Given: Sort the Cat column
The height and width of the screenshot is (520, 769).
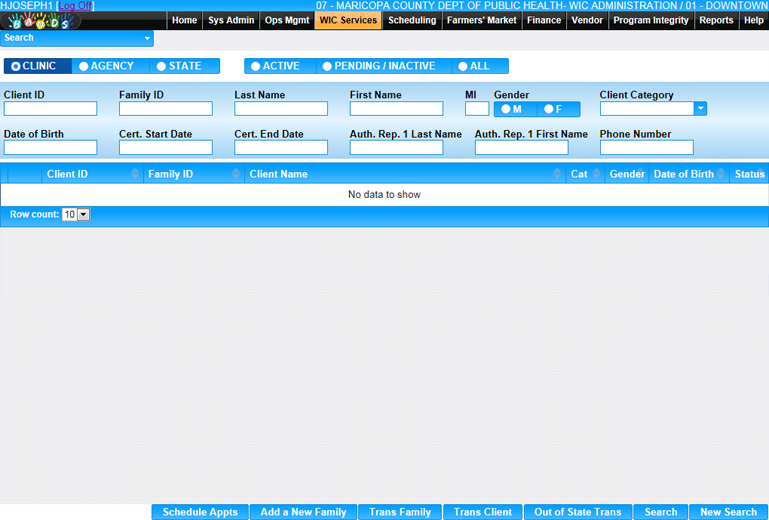Looking at the screenshot, I should [x=596, y=174].
